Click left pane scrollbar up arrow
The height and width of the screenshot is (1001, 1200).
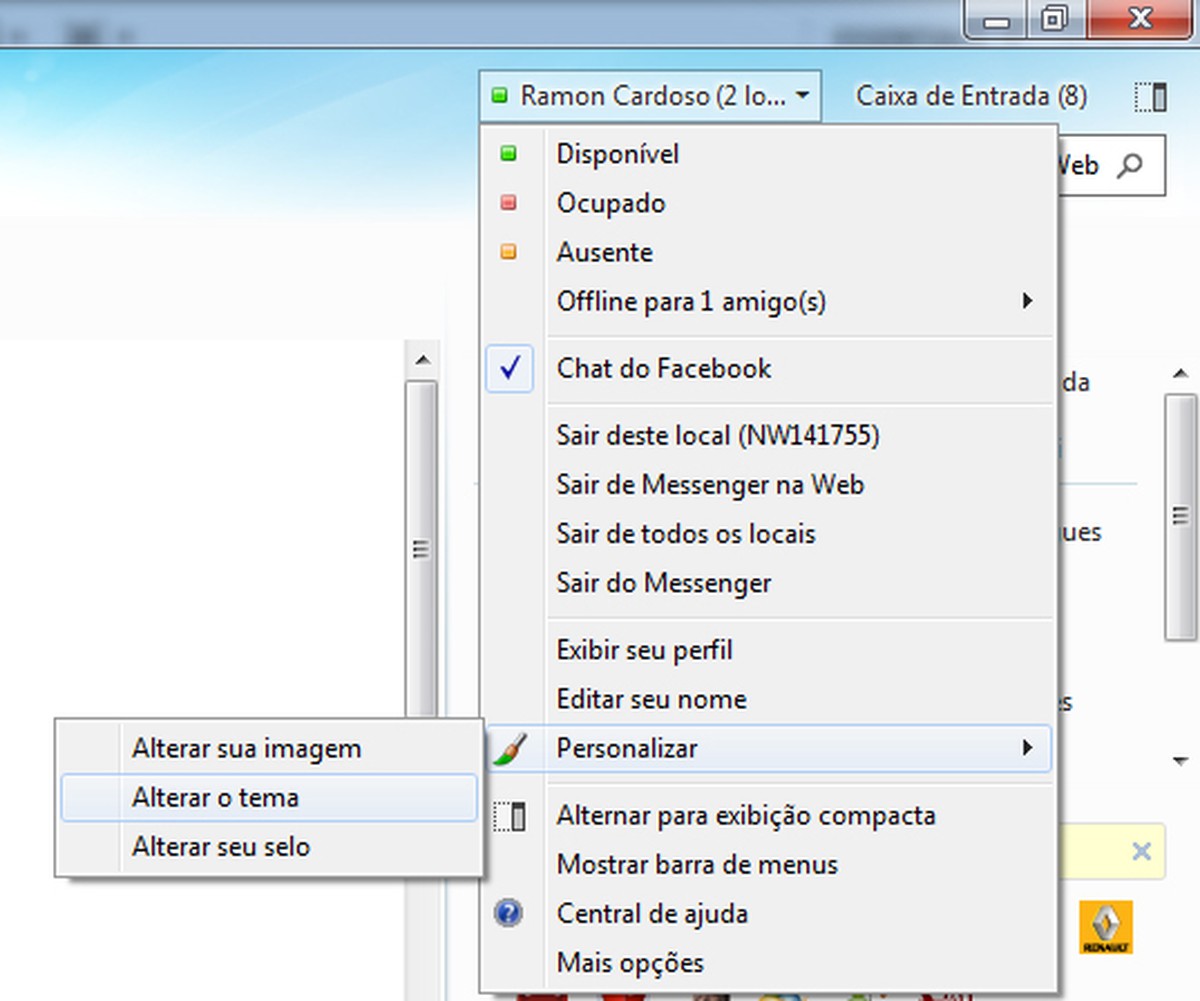click(x=422, y=359)
